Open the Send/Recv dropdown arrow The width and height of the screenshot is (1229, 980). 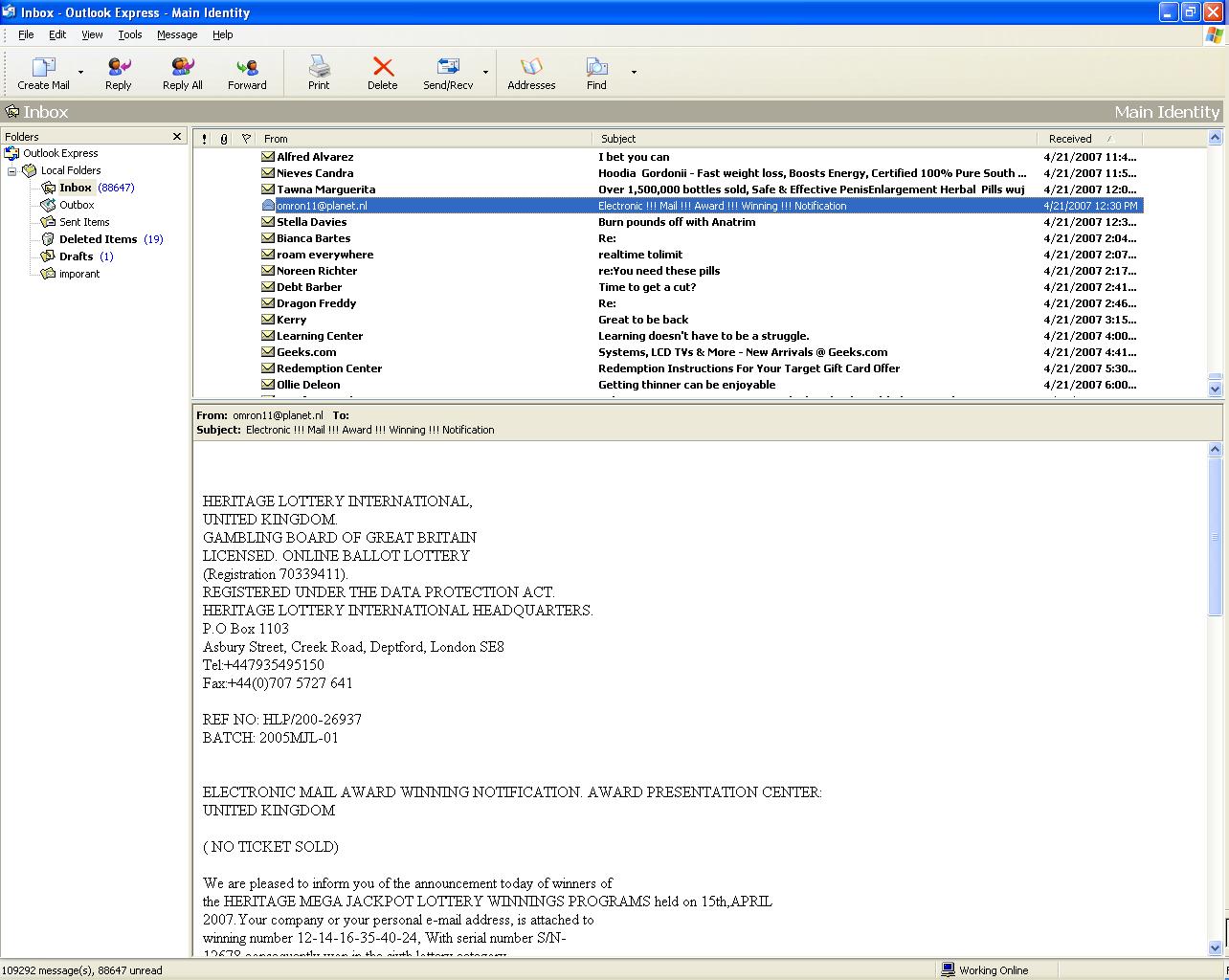pyautogui.click(x=485, y=73)
